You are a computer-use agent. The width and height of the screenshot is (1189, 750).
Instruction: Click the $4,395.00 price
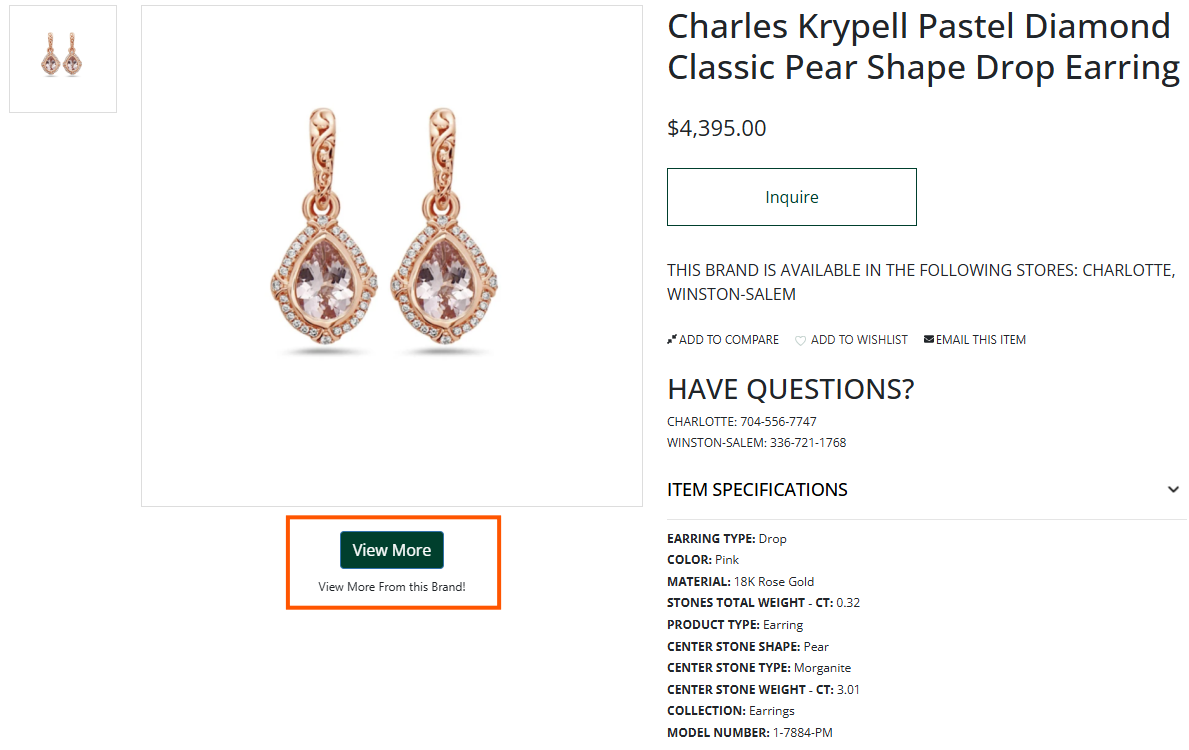click(x=717, y=128)
